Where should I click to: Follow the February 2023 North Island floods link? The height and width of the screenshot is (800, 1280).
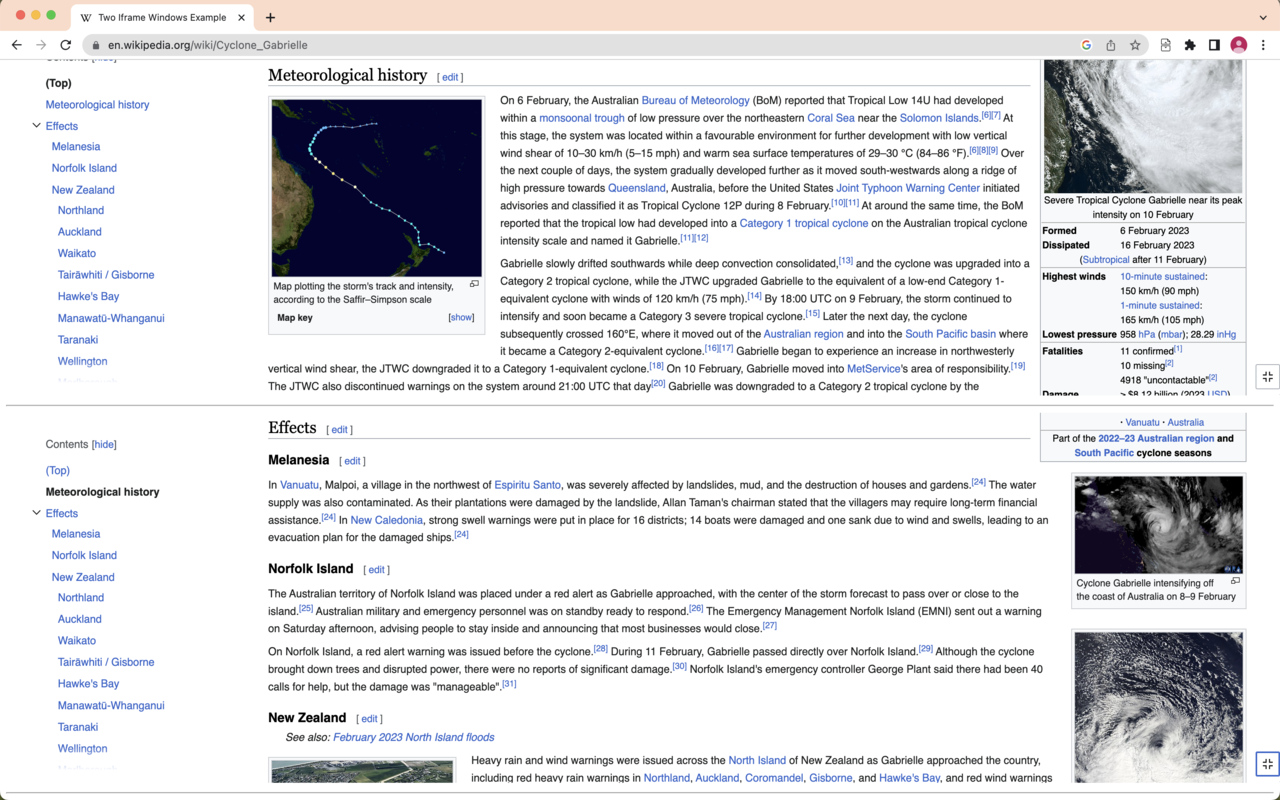(413, 737)
